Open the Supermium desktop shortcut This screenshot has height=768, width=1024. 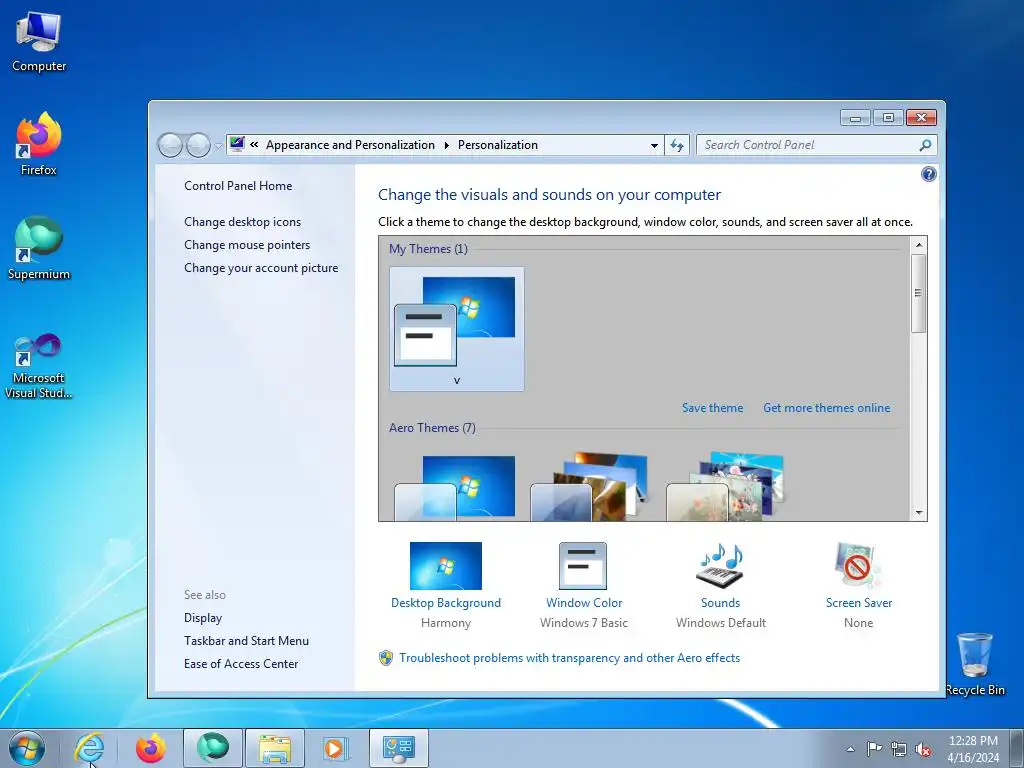tap(39, 248)
